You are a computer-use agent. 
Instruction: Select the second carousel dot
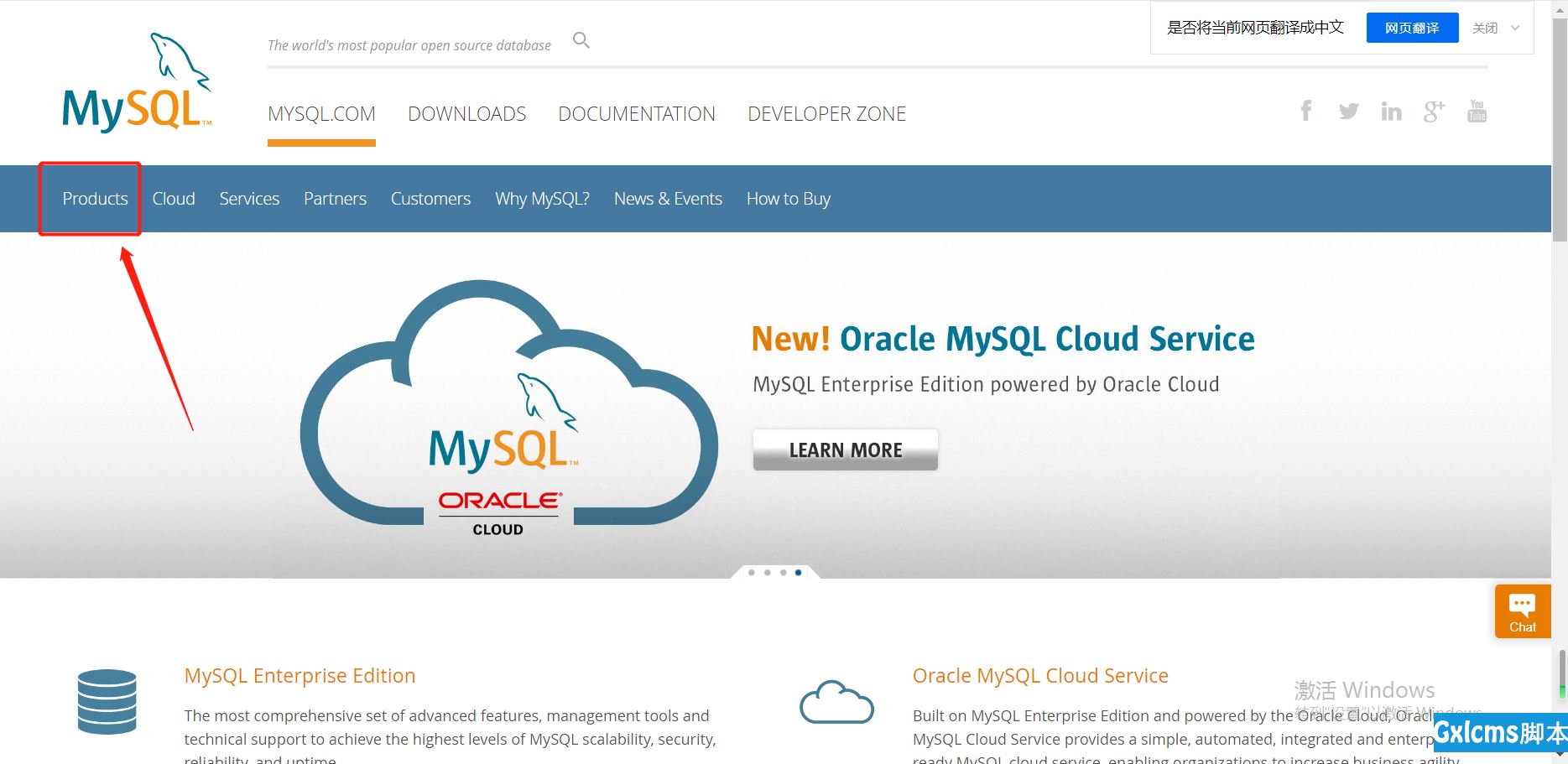point(767,573)
